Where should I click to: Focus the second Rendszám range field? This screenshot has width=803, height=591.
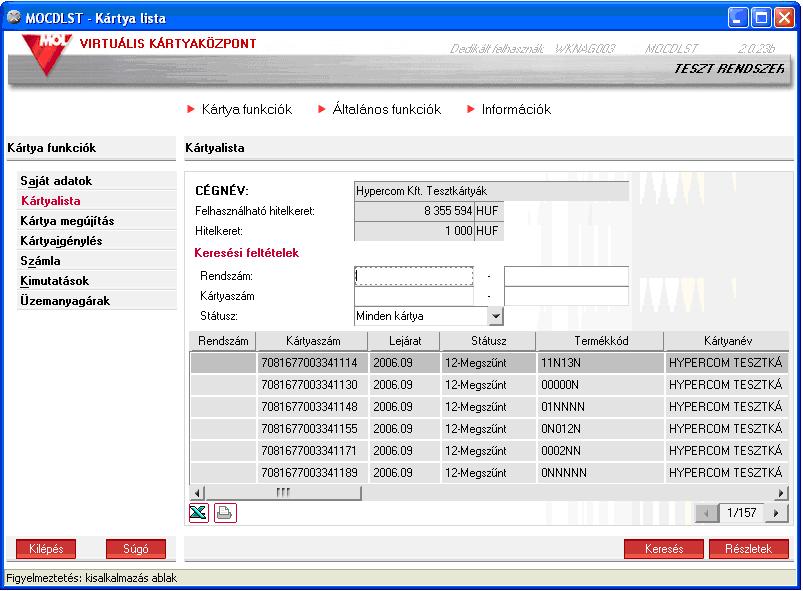pos(566,276)
